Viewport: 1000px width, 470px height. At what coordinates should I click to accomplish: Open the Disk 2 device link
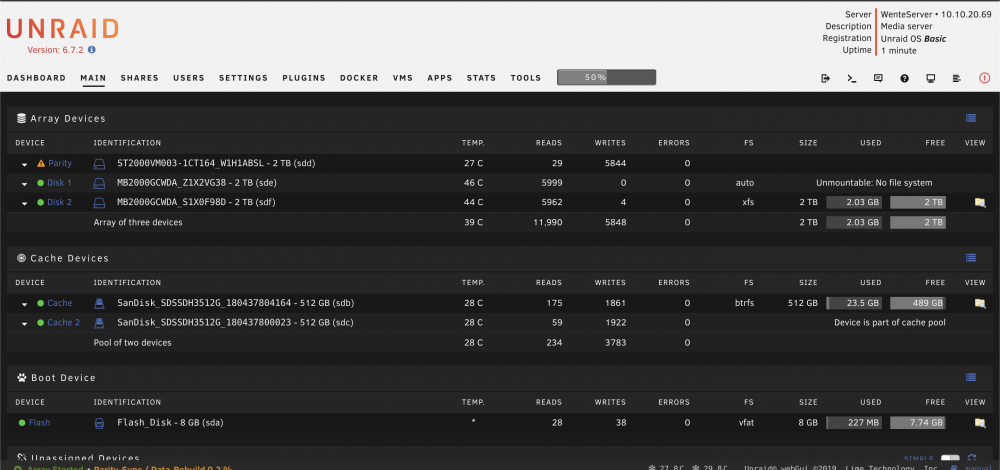pos(59,203)
